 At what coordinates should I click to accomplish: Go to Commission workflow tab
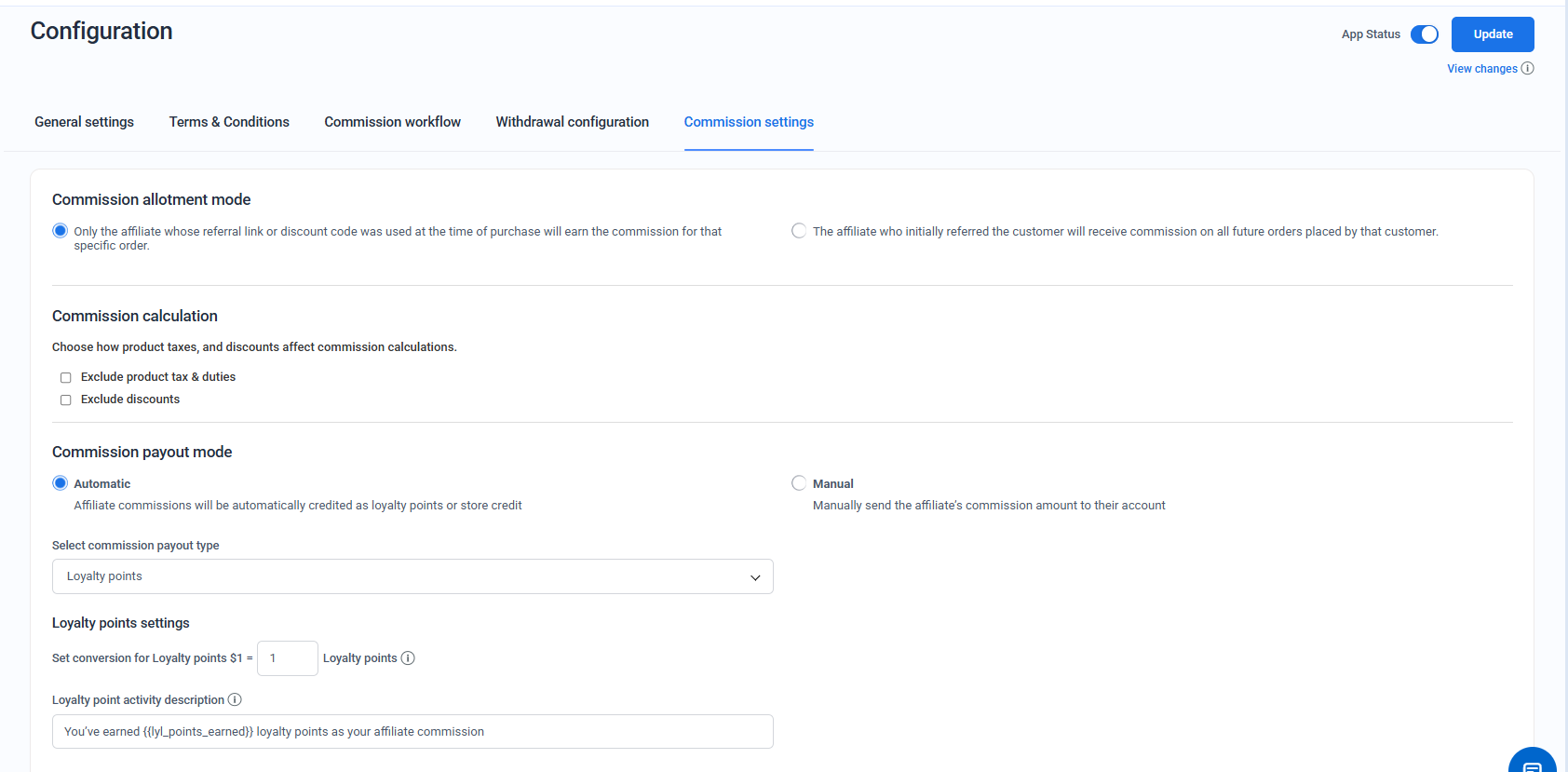(x=392, y=122)
